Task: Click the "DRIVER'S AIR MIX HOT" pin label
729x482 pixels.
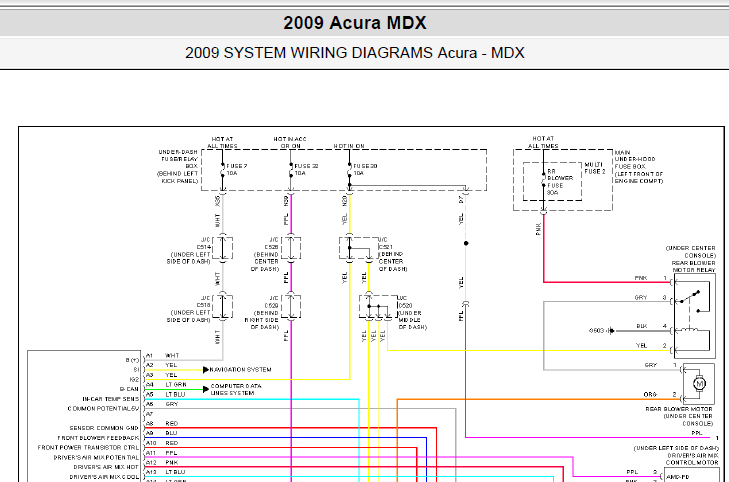Action: tap(106, 467)
